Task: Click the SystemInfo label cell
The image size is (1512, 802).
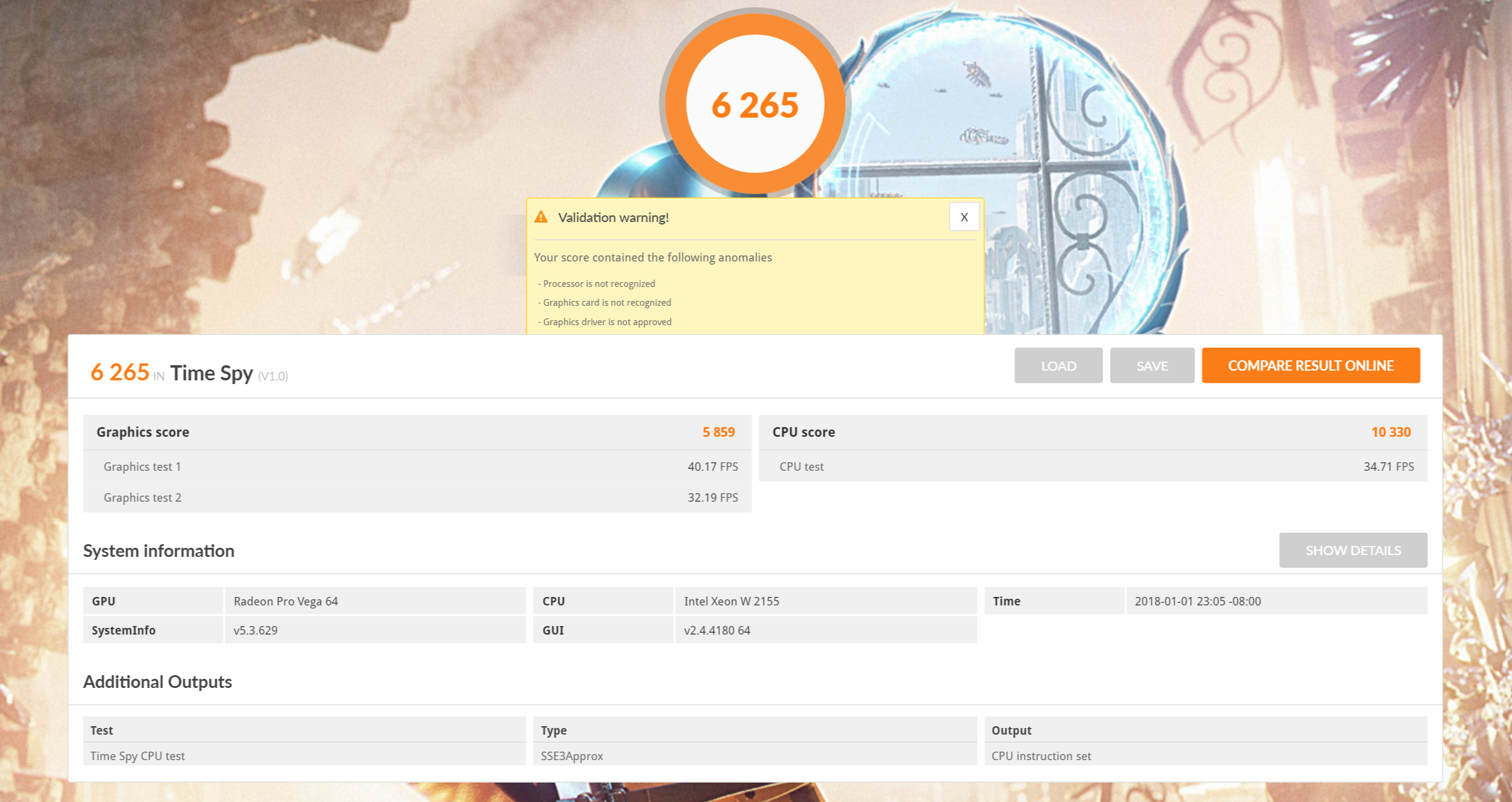Action: (153, 630)
